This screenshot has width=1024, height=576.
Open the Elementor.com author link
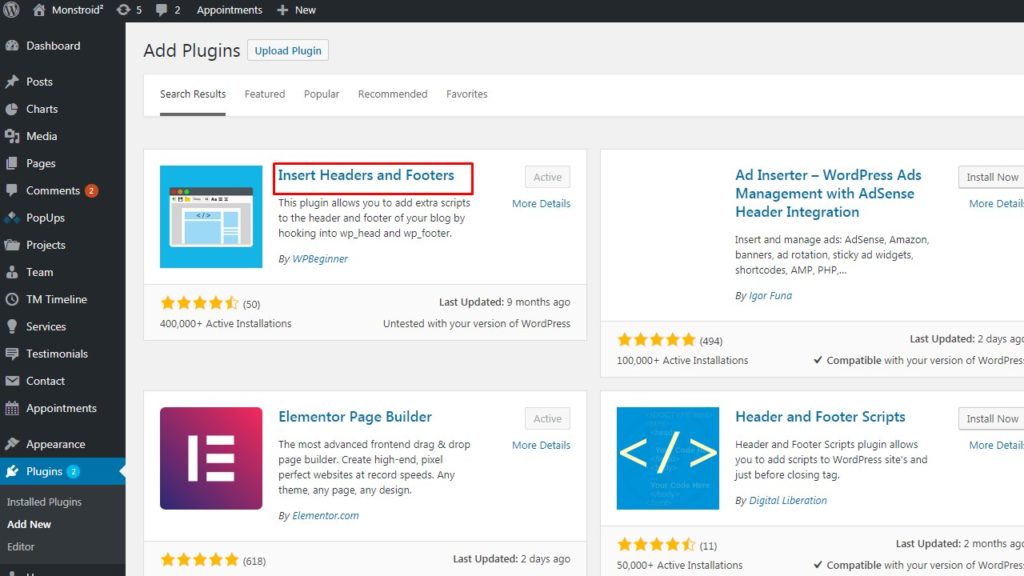coord(325,515)
